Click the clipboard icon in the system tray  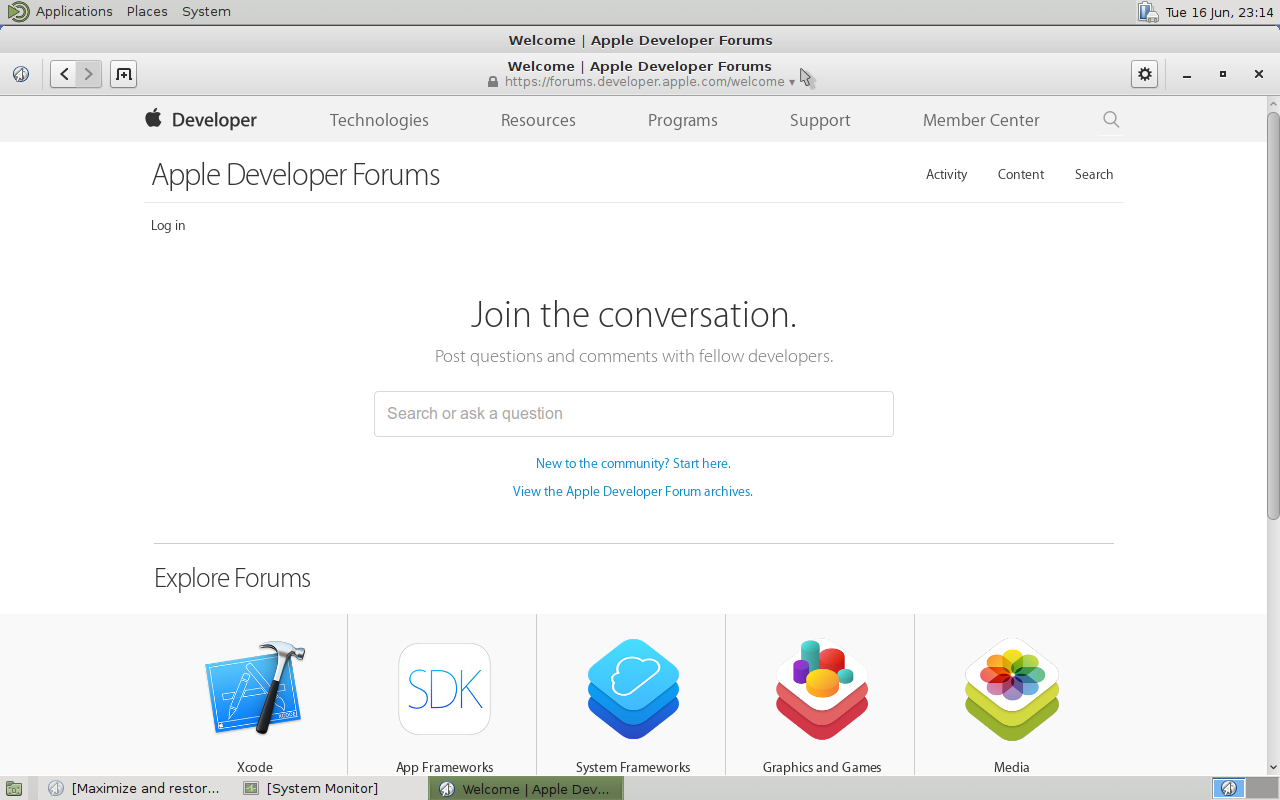[x=1147, y=12]
